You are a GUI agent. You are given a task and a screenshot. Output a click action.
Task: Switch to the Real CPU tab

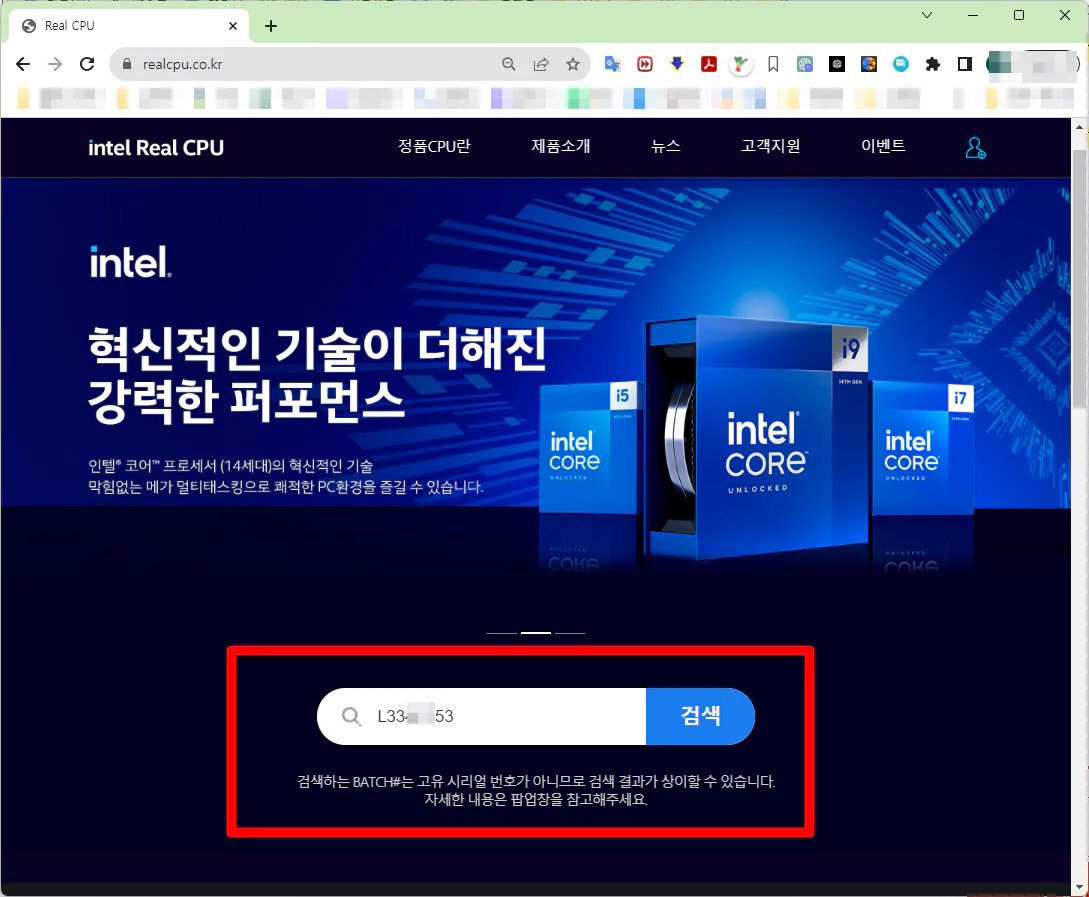point(127,26)
